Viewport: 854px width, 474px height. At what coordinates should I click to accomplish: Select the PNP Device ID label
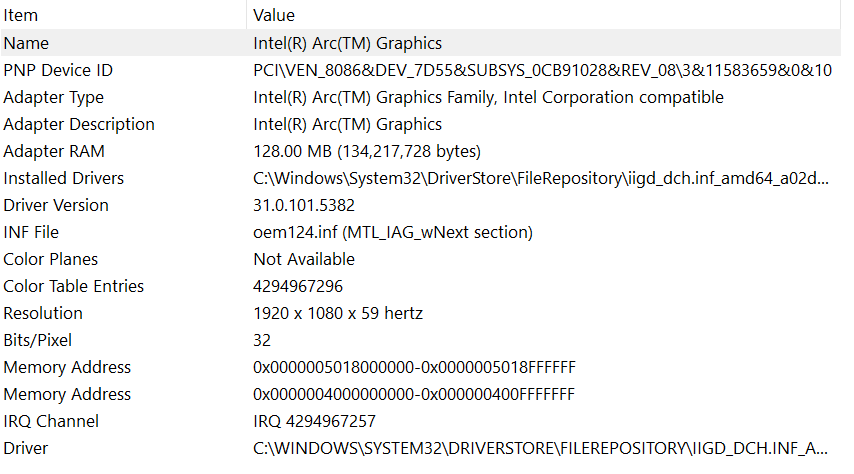click(58, 70)
